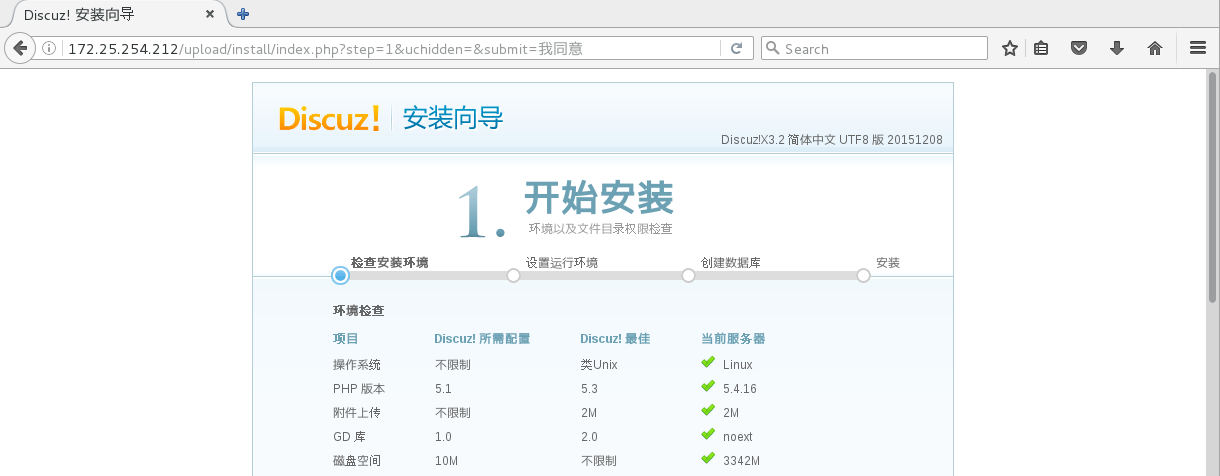Click the 当前服务器 column header
Image resolution: width=1220 pixels, height=476 pixels.
click(733, 339)
